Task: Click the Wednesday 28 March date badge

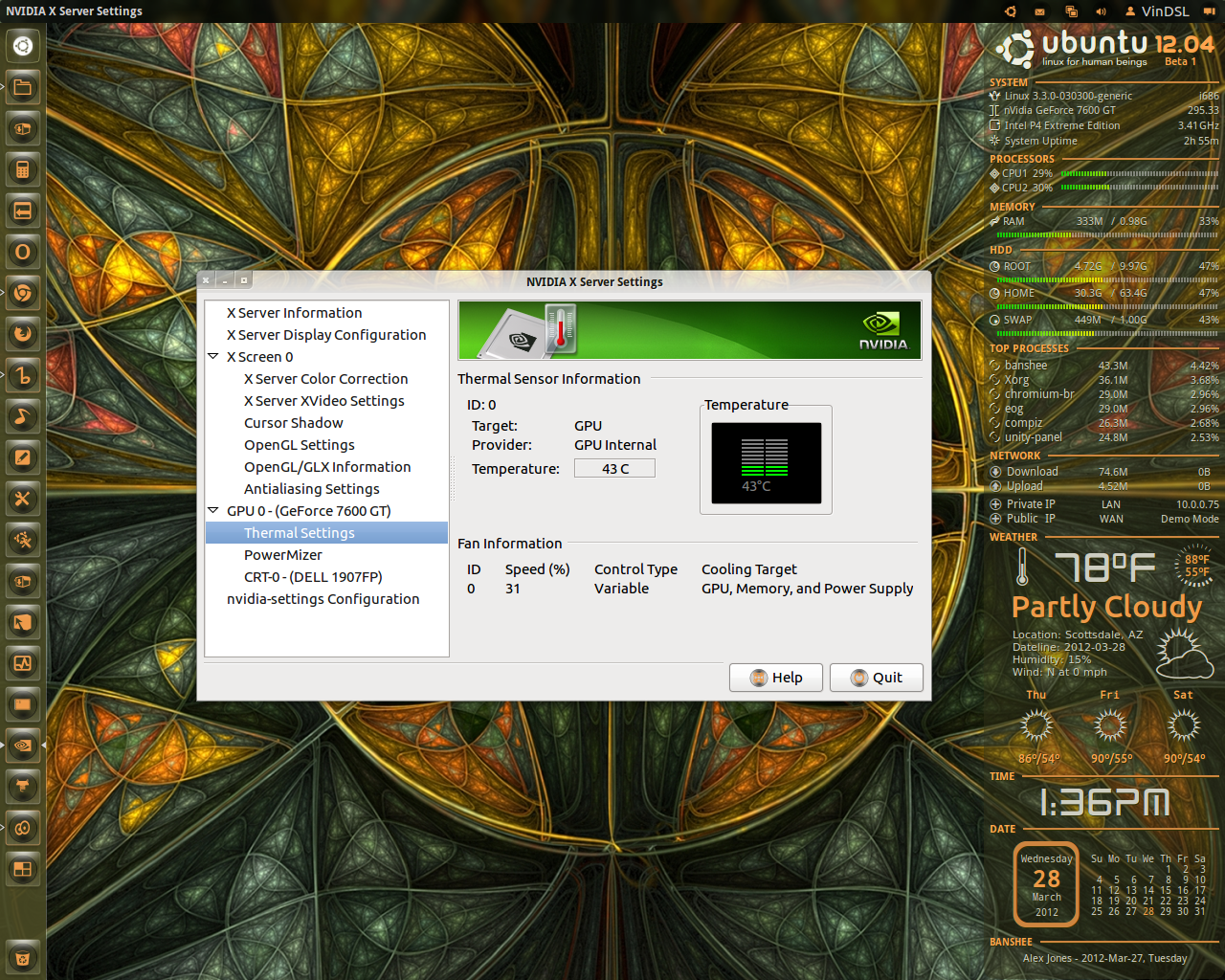Action: [1046, 884]
